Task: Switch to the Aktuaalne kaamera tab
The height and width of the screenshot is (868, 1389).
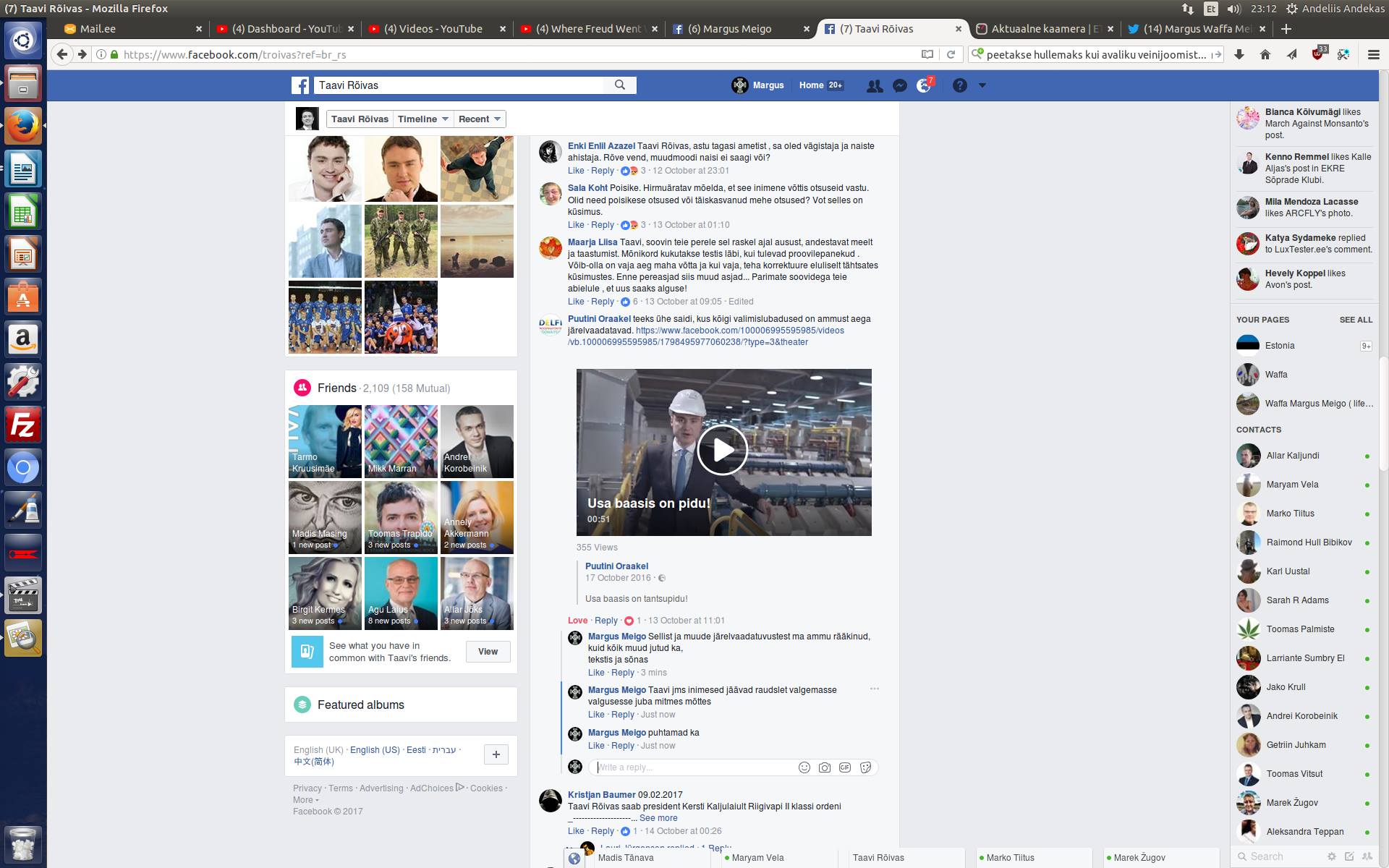Action: pyautogui.click(x=1039, y=29)
